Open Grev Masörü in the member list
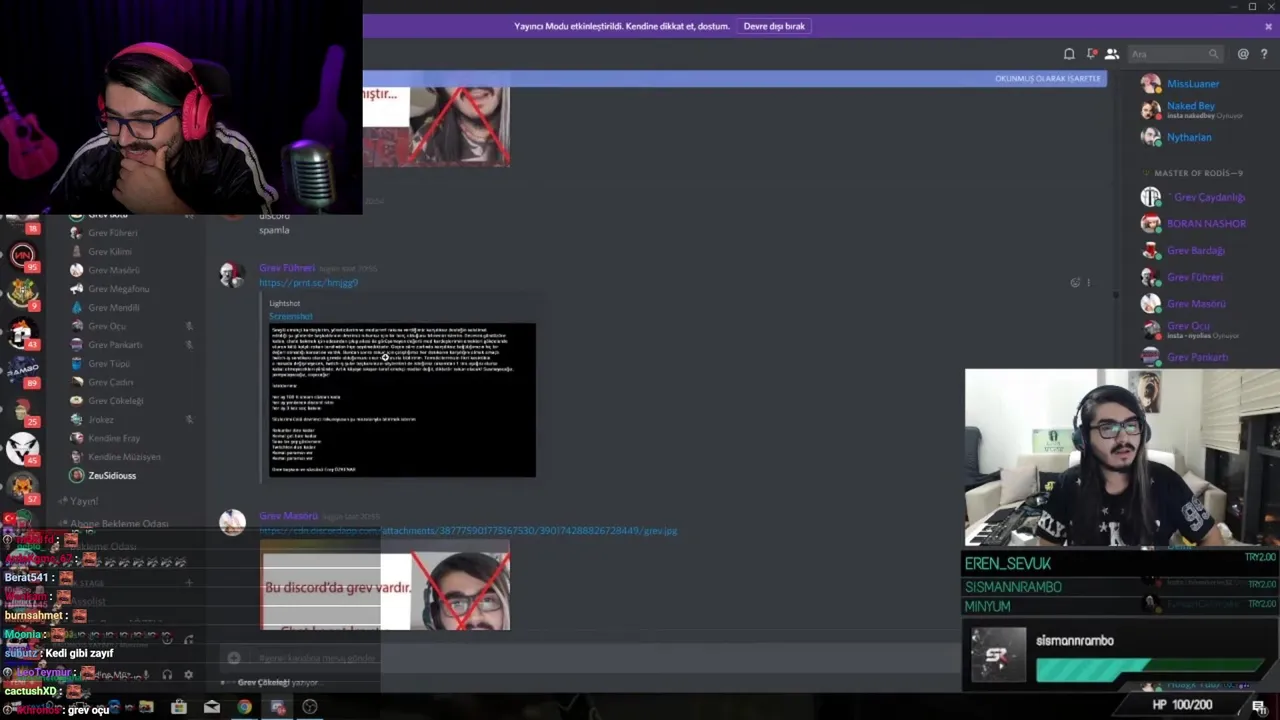The height and width of the screenshot is (720, 1280). pos(1195,303)
